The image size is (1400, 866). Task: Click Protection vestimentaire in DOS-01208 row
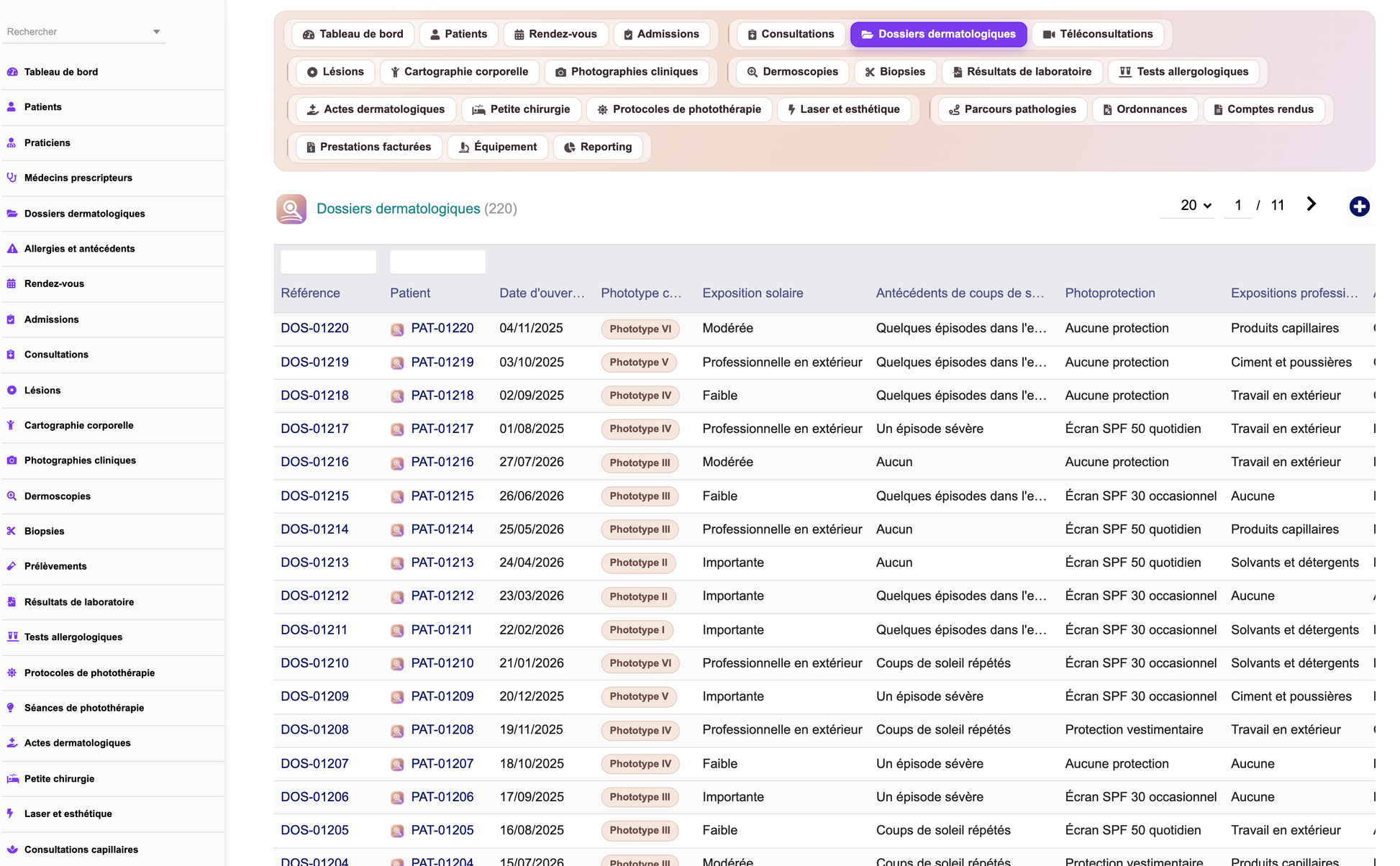[x=1133, y=730]
